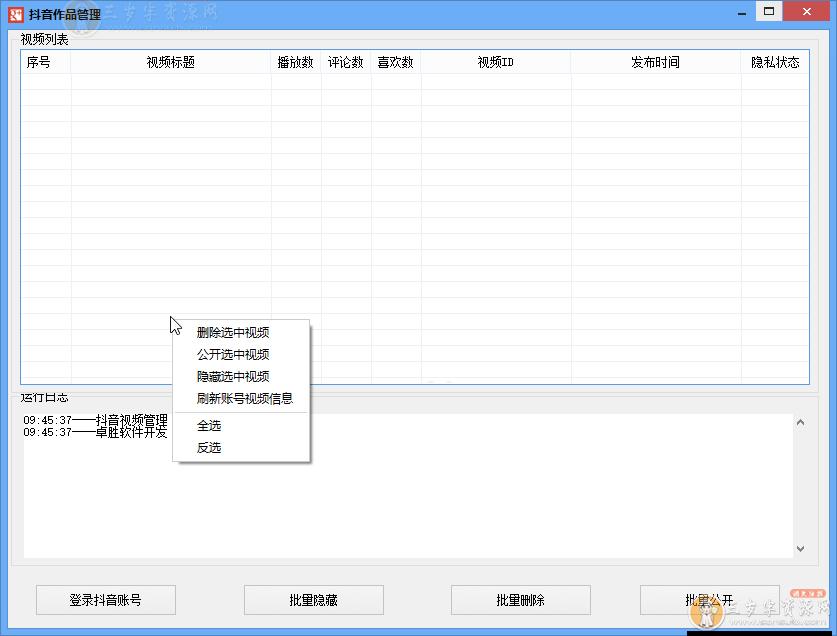Click 刷新账号视频信息 to refresh video info
Image resolution: width=837 pixels, height=636 pixels.
pyautogui.click(x=245, y=398)
